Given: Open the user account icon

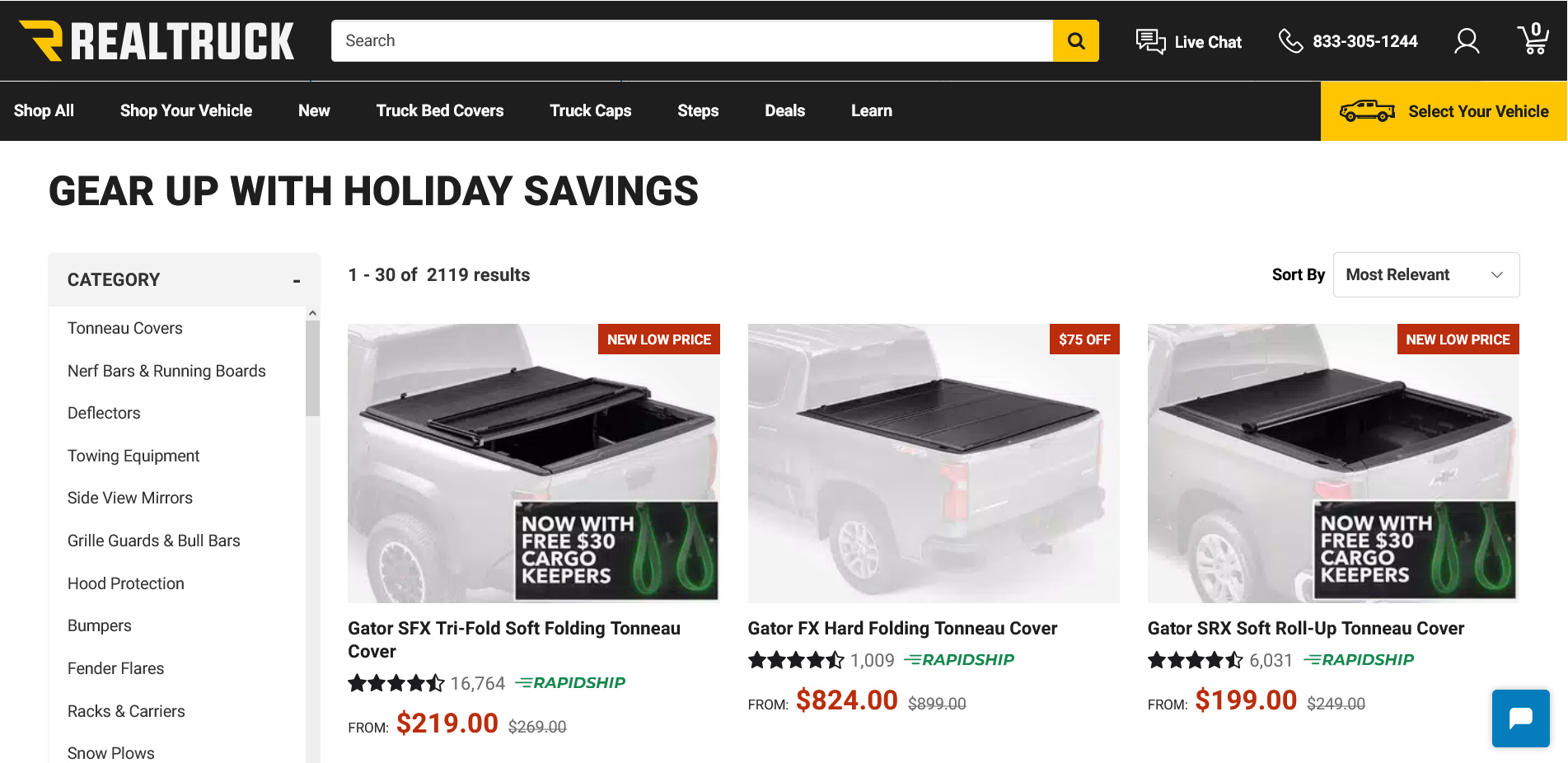Looking at the screenshot, I should point(1467,41).
